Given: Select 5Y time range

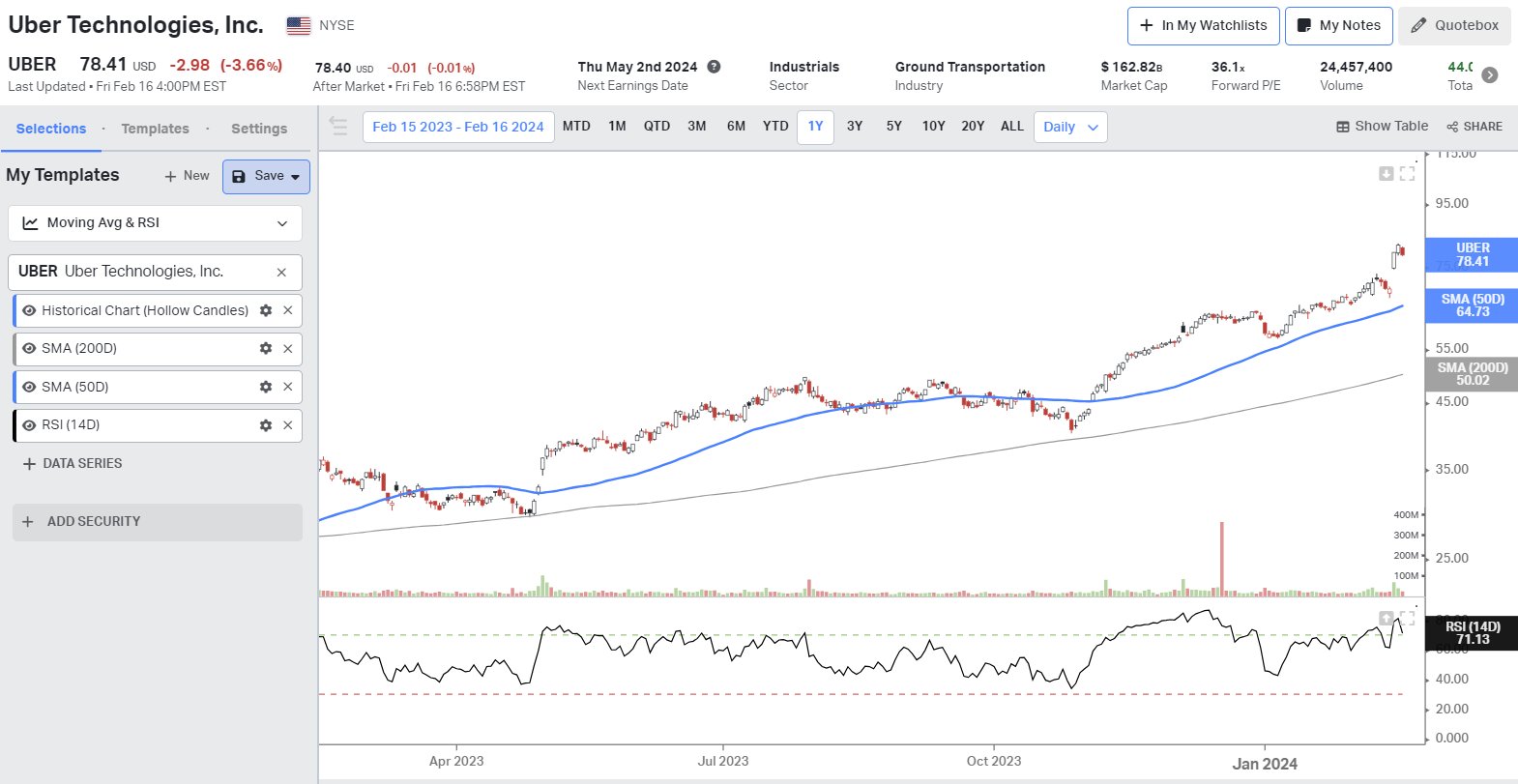Looking at the screenshot, I should click(x=894, y=127).
